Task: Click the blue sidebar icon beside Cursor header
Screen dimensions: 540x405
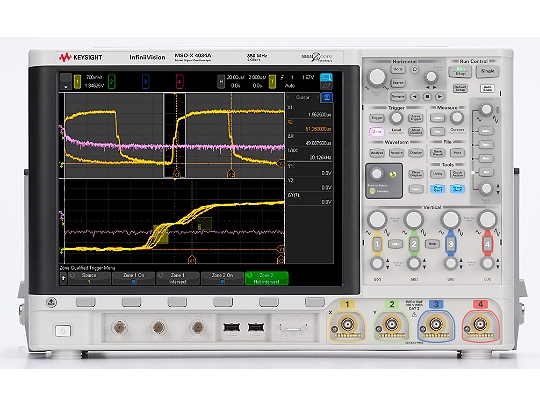Action: click(x=326, y=97)
